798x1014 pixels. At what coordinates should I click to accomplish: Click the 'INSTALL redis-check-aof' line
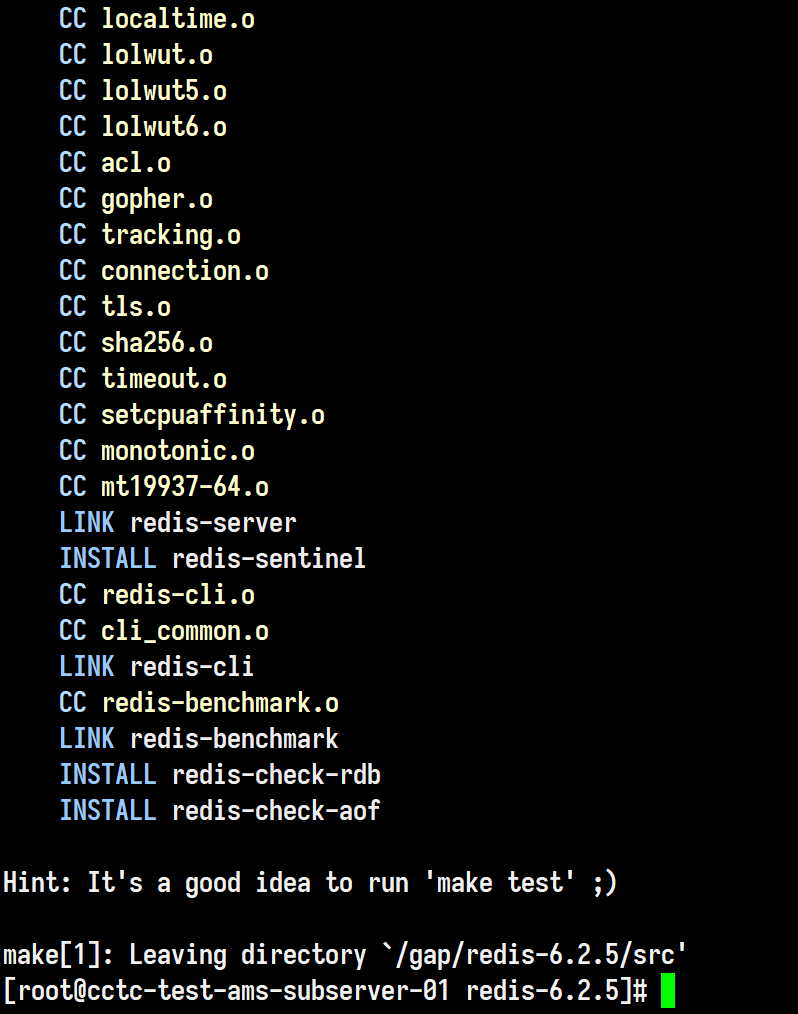pos(220,810)
